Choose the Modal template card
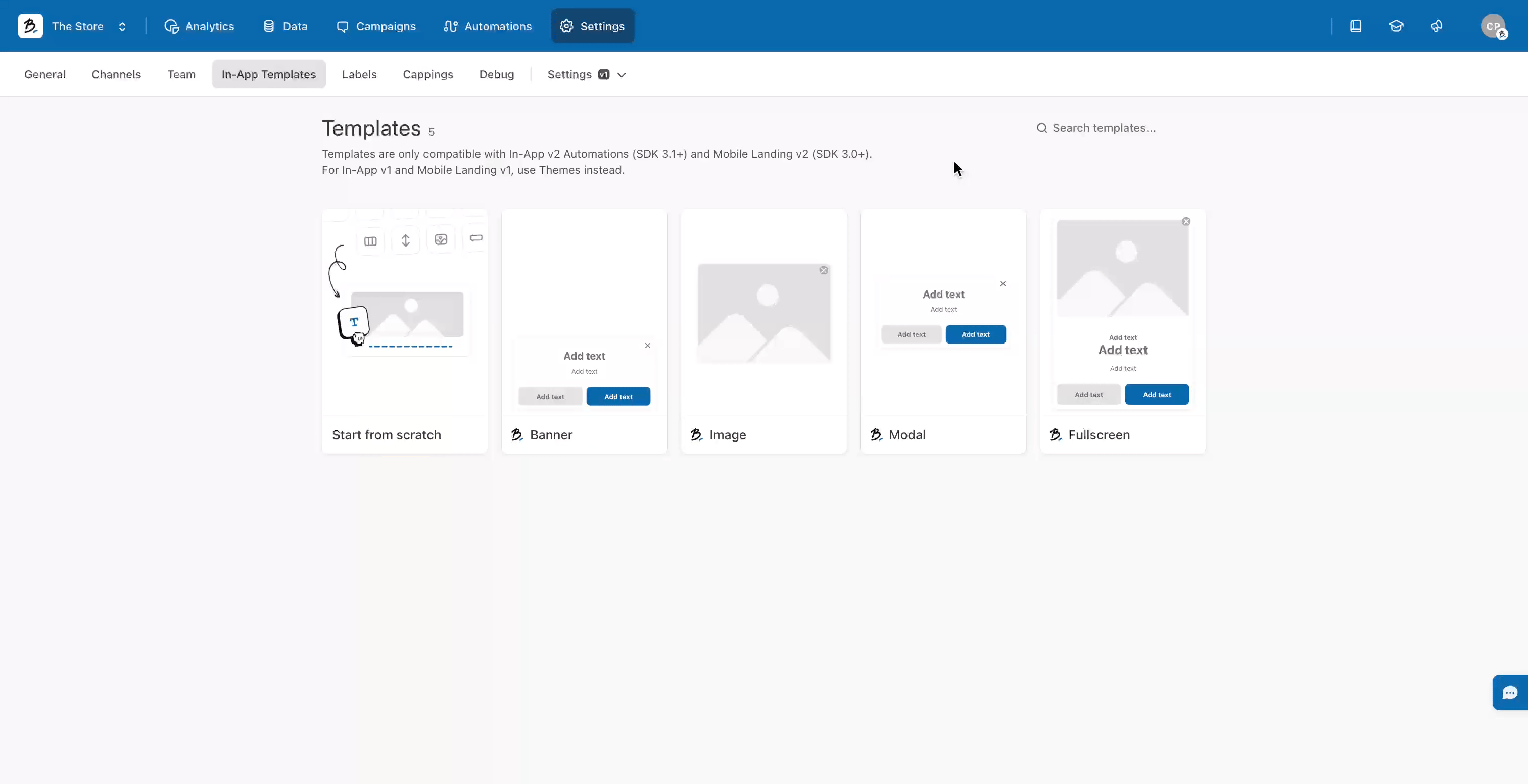1528x784 pixels. pos(943,331)
